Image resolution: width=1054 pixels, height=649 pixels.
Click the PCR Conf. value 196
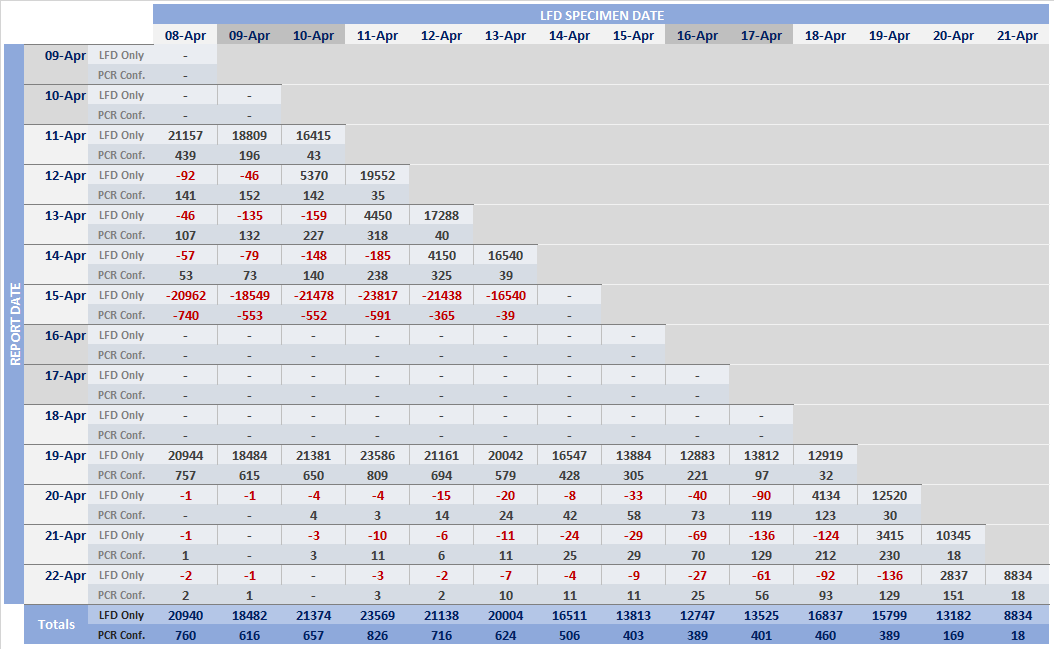tap(249, 155)
